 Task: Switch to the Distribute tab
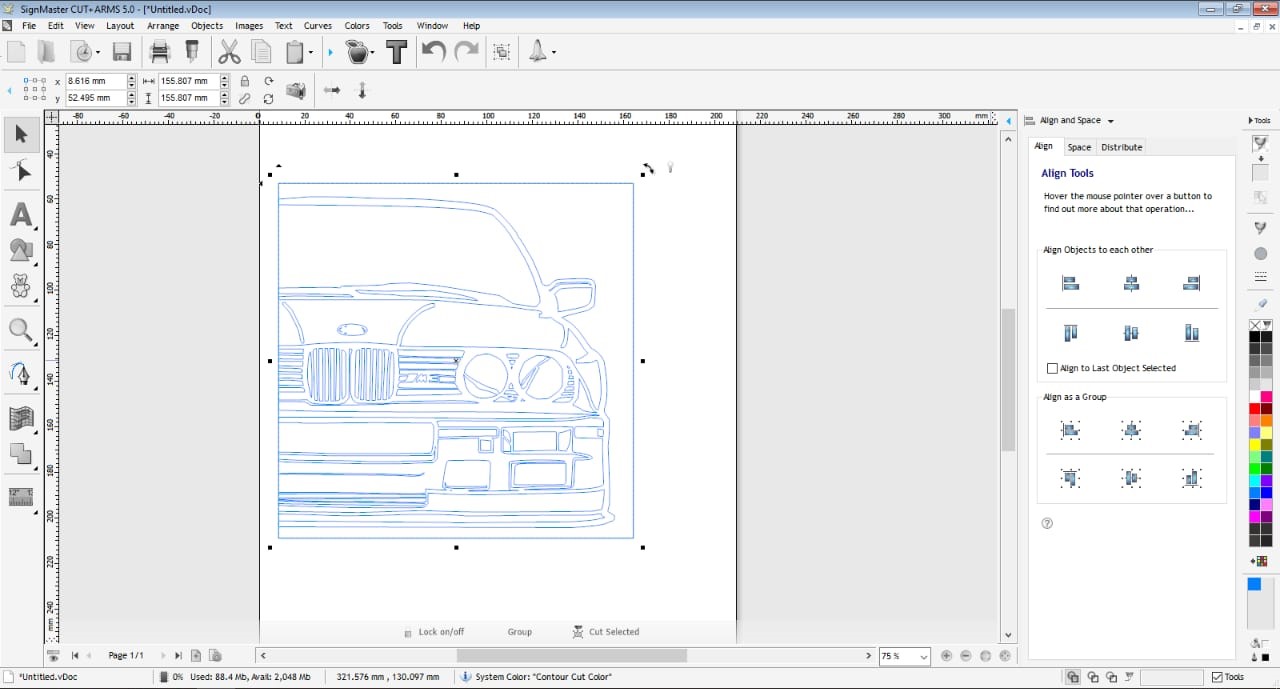coord(1121,147)
